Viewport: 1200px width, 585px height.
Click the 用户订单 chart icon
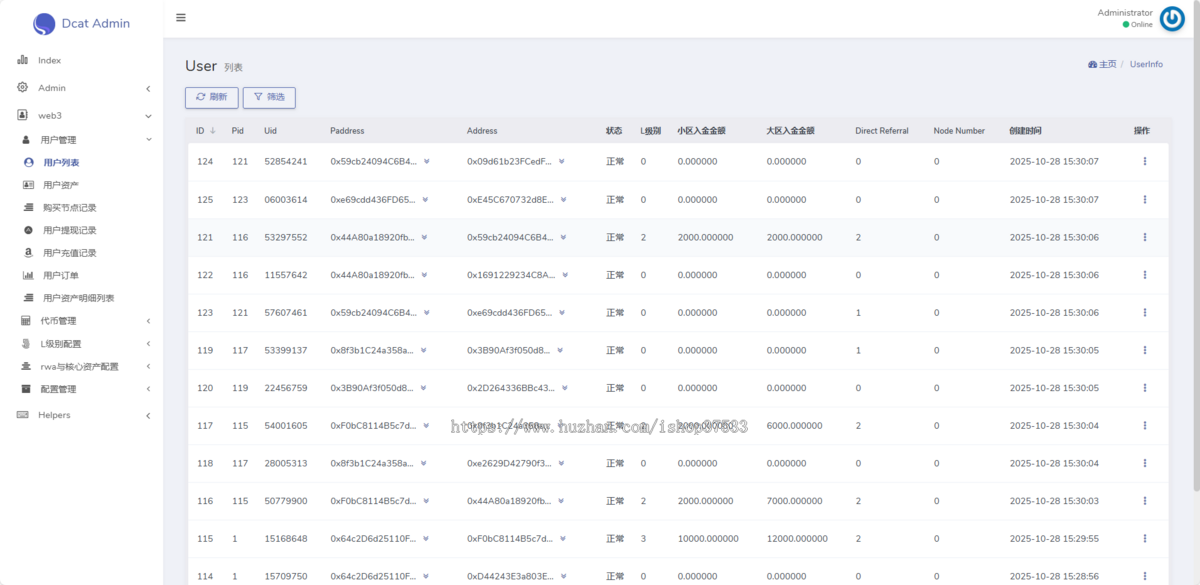tap(28, 275)
